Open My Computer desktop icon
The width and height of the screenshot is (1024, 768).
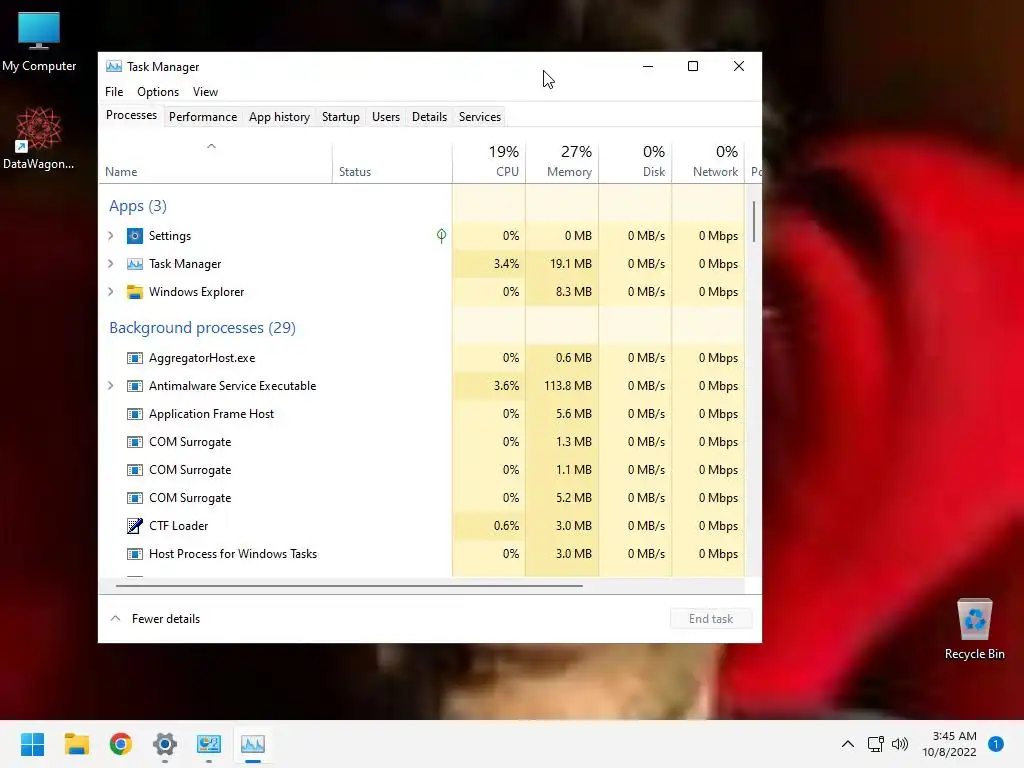tap(39, 42)
